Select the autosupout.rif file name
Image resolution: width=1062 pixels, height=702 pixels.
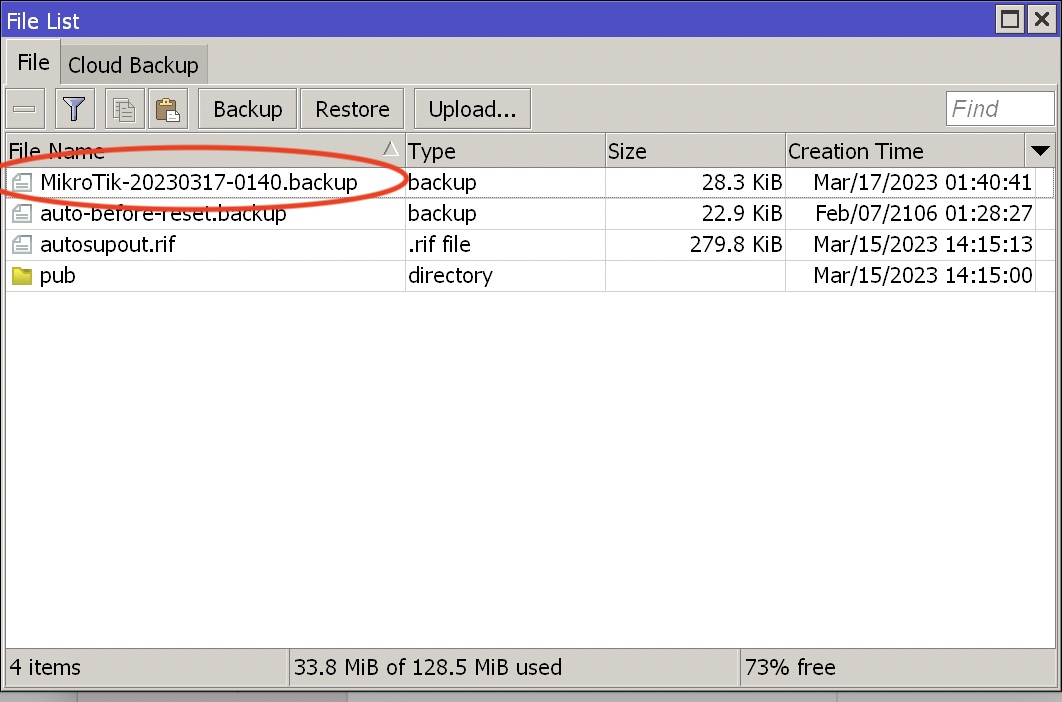click(x=108, y=245)
